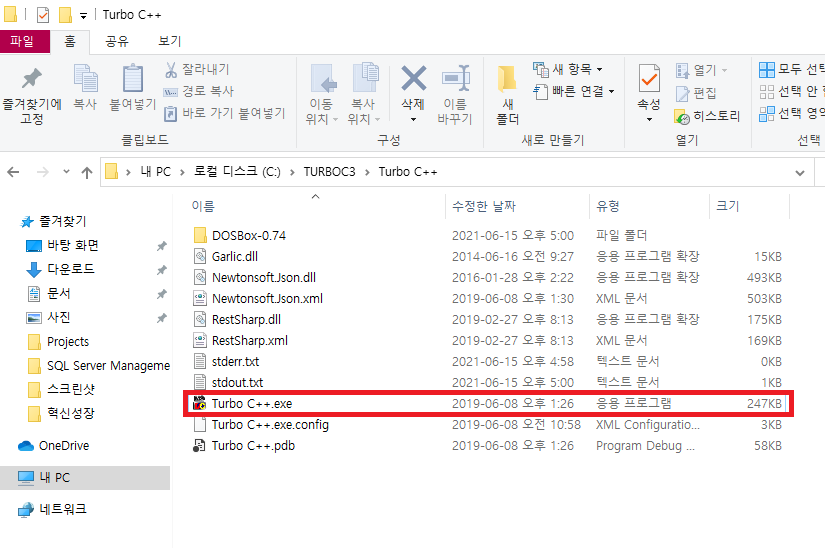
Task: Click the red X Delete icon
Action: click(x=414, y=78)
